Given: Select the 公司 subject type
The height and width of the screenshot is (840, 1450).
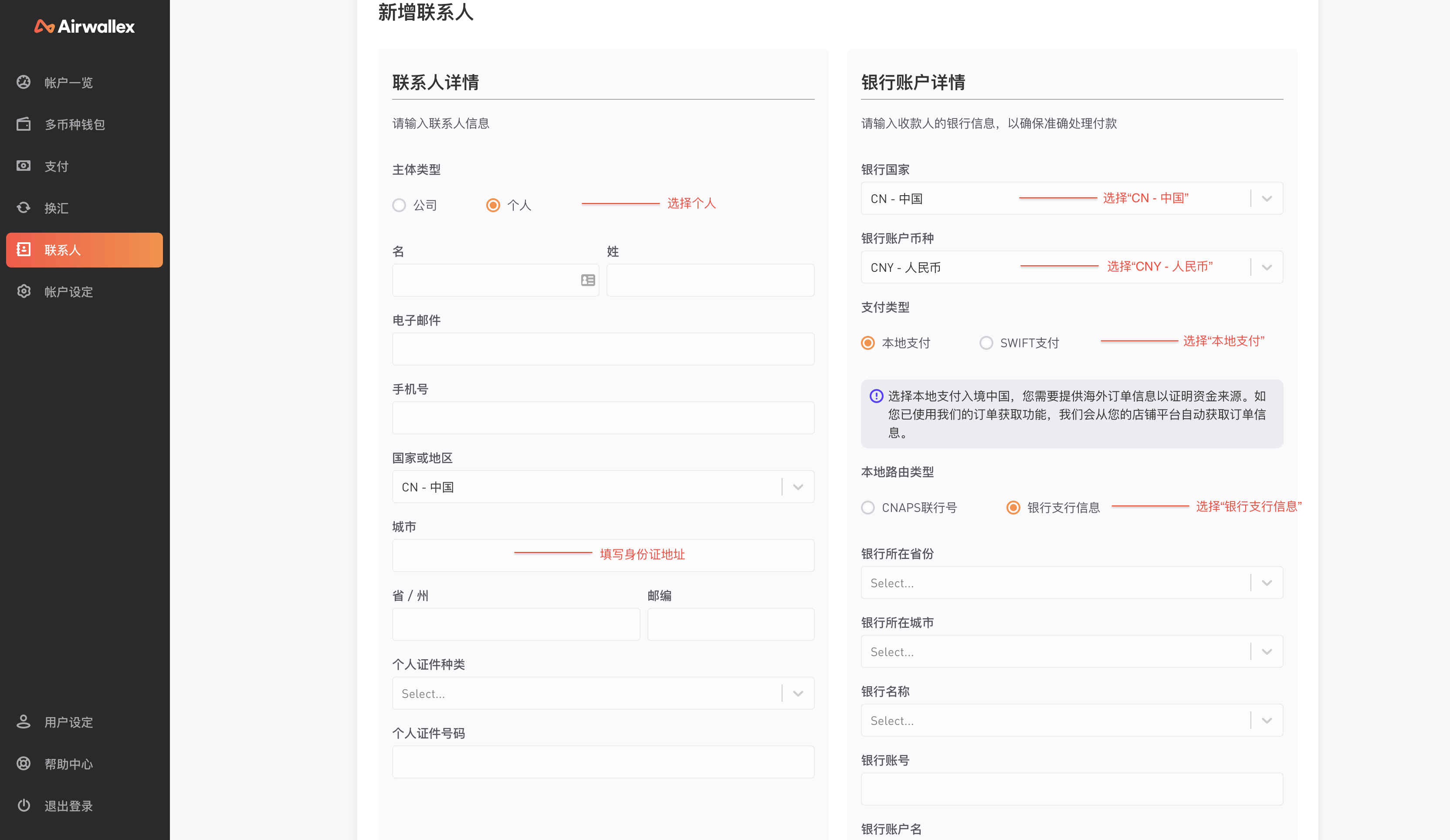Looking at the screenshot, I should (400, 205).
